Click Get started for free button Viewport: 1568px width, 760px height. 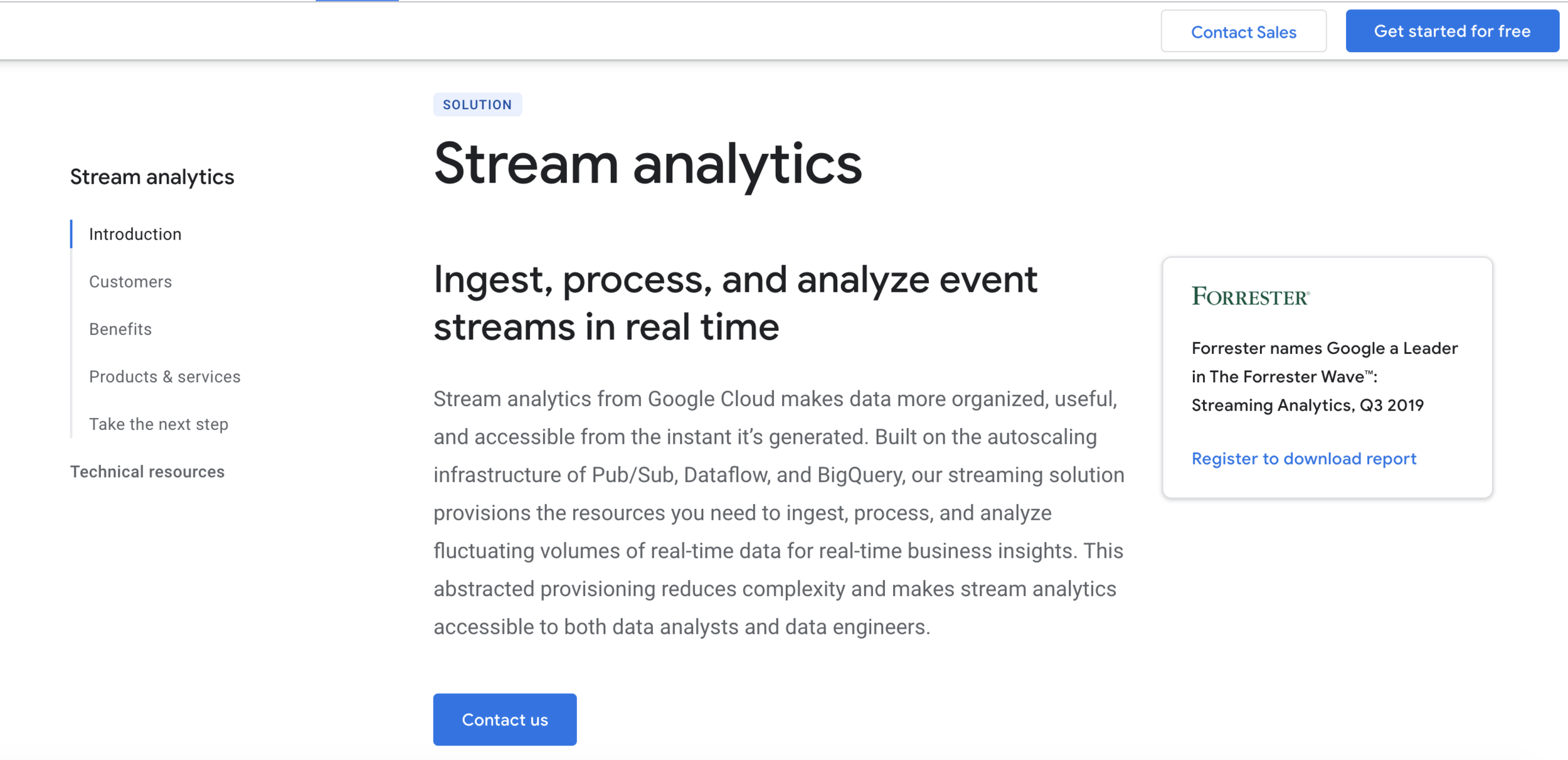click(1452, 31)
